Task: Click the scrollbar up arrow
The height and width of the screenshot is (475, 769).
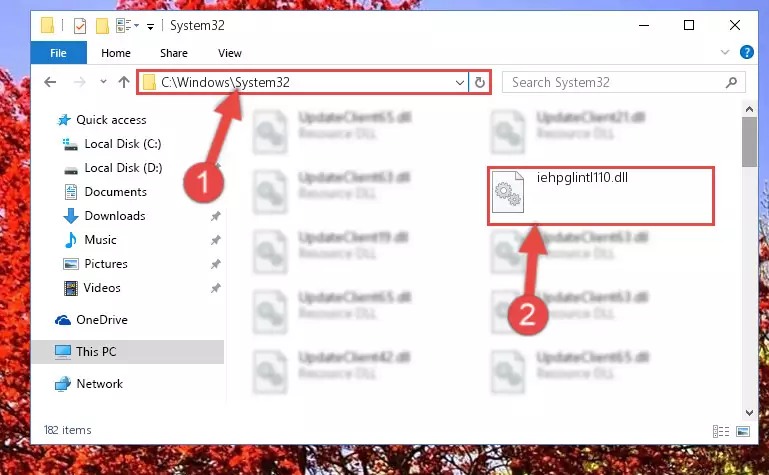Action: (x=749, y=109)
